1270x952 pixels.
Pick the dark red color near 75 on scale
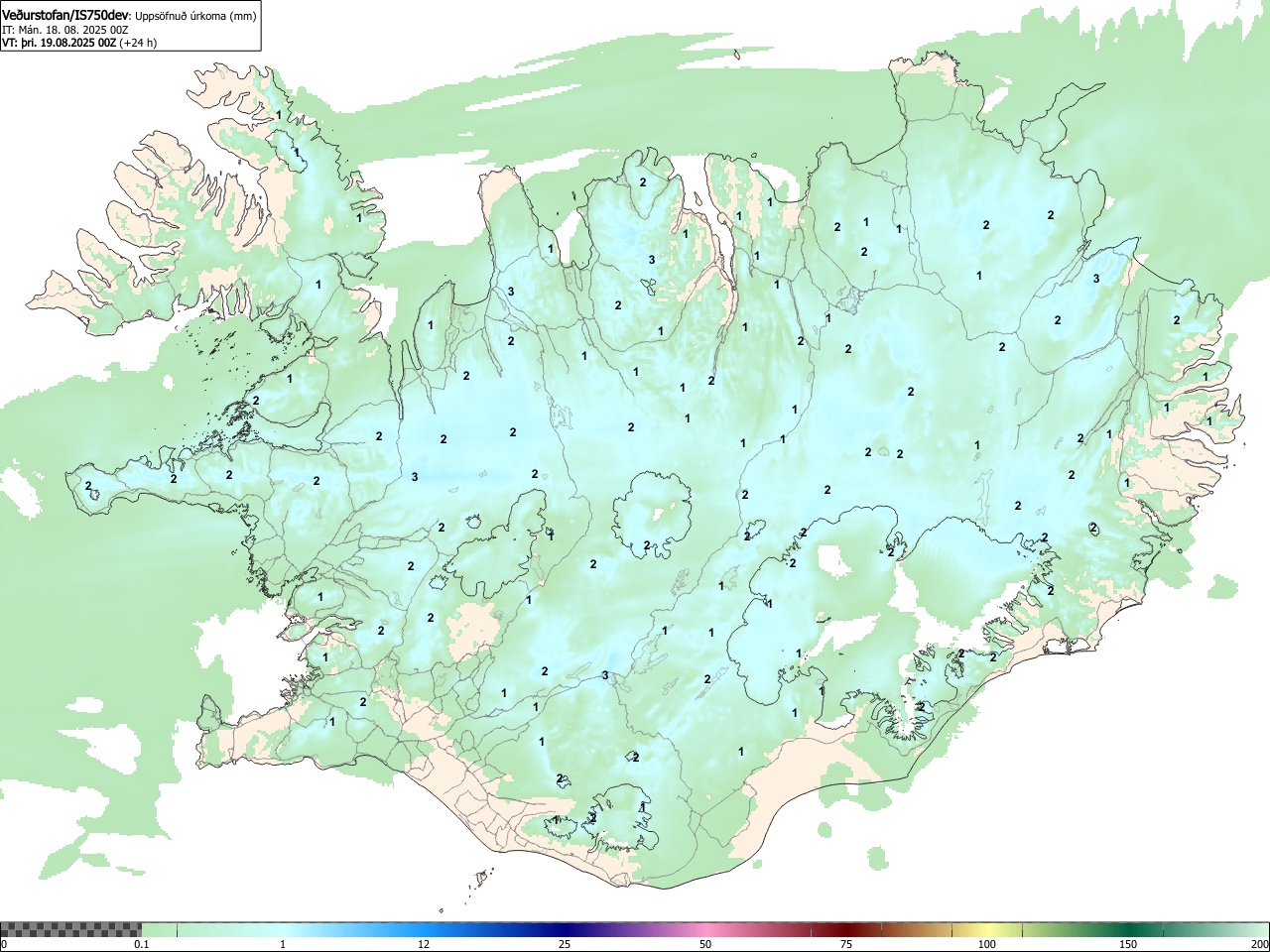pyautogui.click(x=846, y=929)
